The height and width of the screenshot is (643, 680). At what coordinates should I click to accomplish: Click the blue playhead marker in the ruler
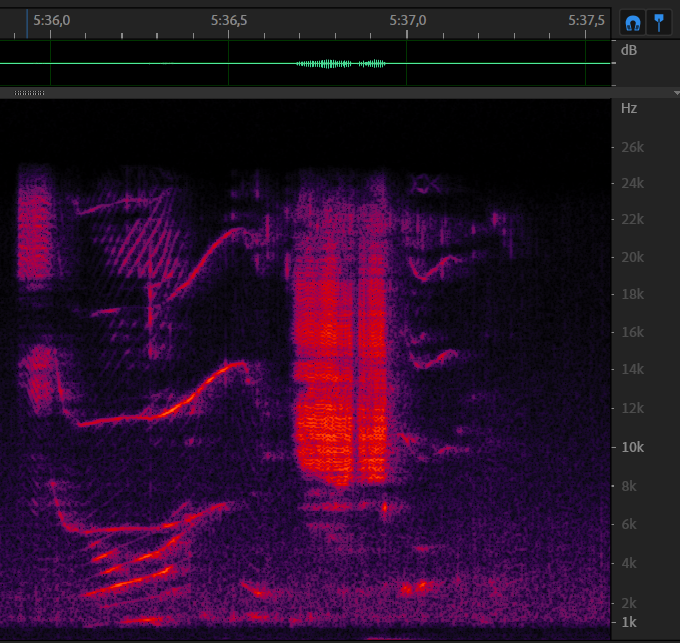tap(27, 24)
